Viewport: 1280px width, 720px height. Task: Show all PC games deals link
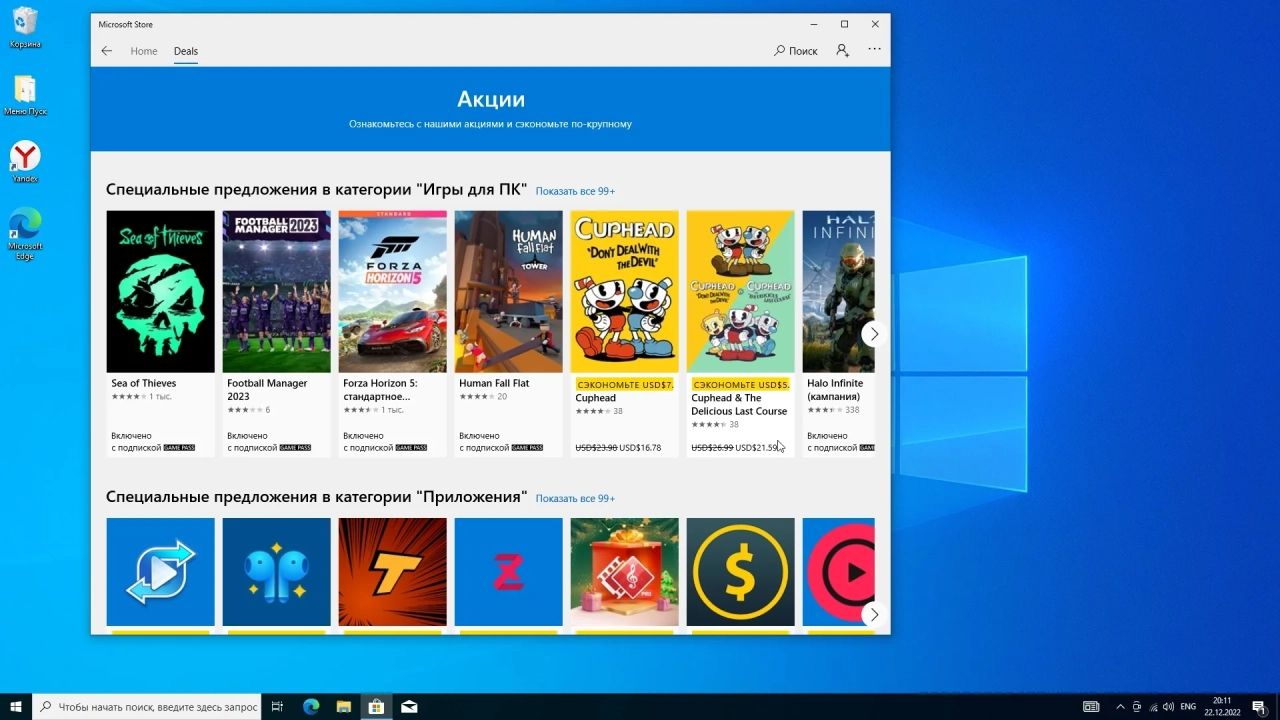tap(575, 191)
